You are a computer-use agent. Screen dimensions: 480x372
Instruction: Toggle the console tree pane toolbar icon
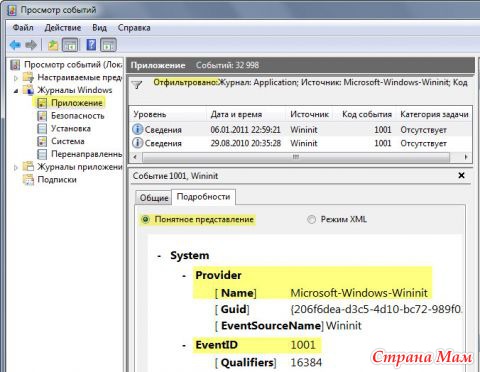[70, 45]
